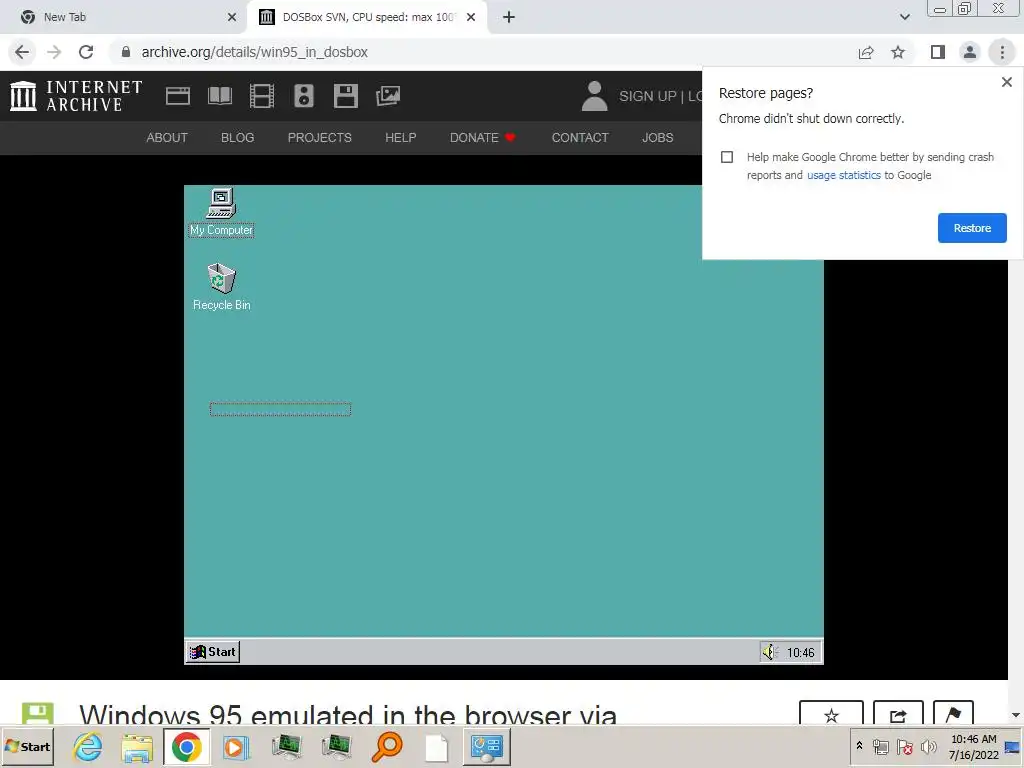Click the Action Center flag icon
Image resolution: width=1024 pixels, height=768 pixels.
pos(904,746)
